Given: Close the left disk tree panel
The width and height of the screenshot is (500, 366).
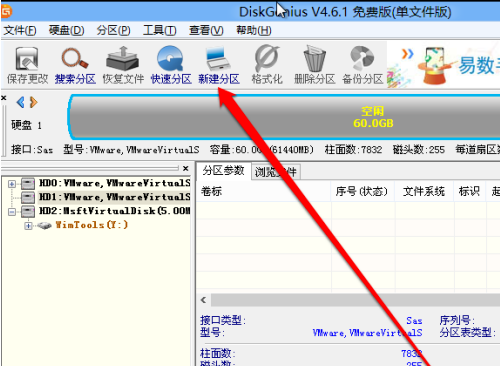Looking at the screenshot, I should click(x=186, y=169).
